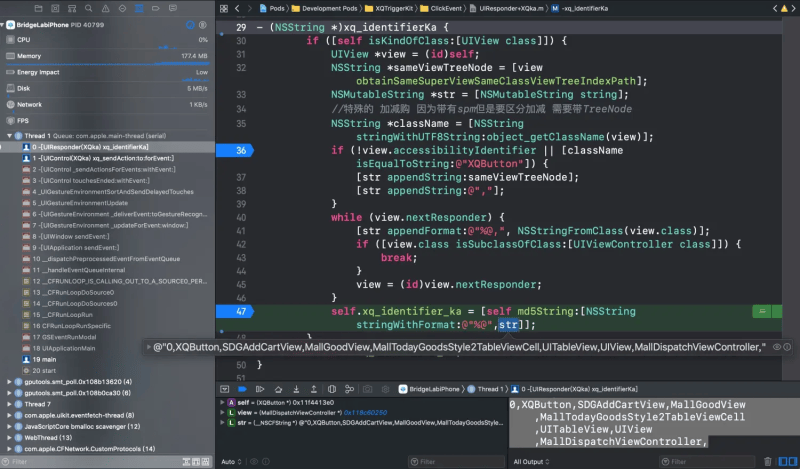Toggle the breakpoint on line 36

236,150
